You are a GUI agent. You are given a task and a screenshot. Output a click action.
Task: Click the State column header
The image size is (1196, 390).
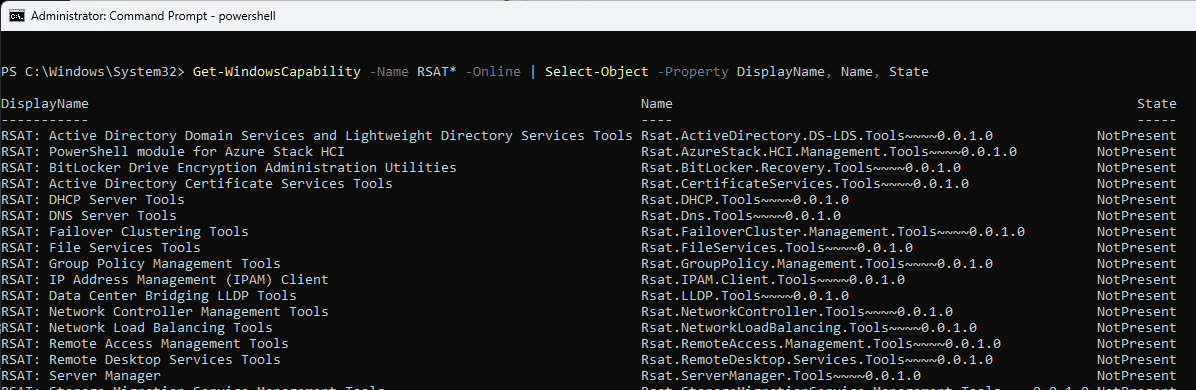(1156, 104)
